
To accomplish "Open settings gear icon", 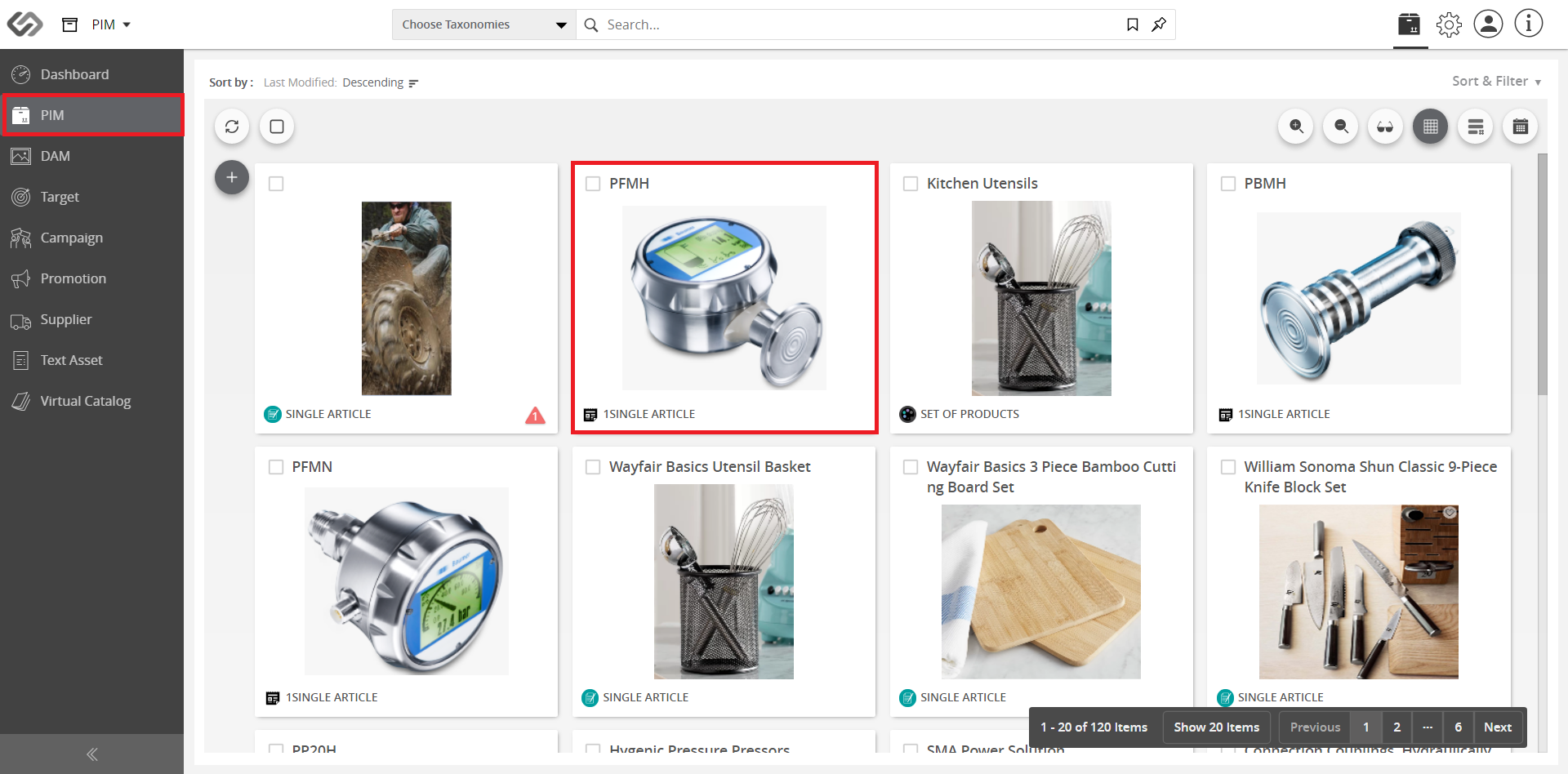I will pyautogui.click(x=1450, y=24).
